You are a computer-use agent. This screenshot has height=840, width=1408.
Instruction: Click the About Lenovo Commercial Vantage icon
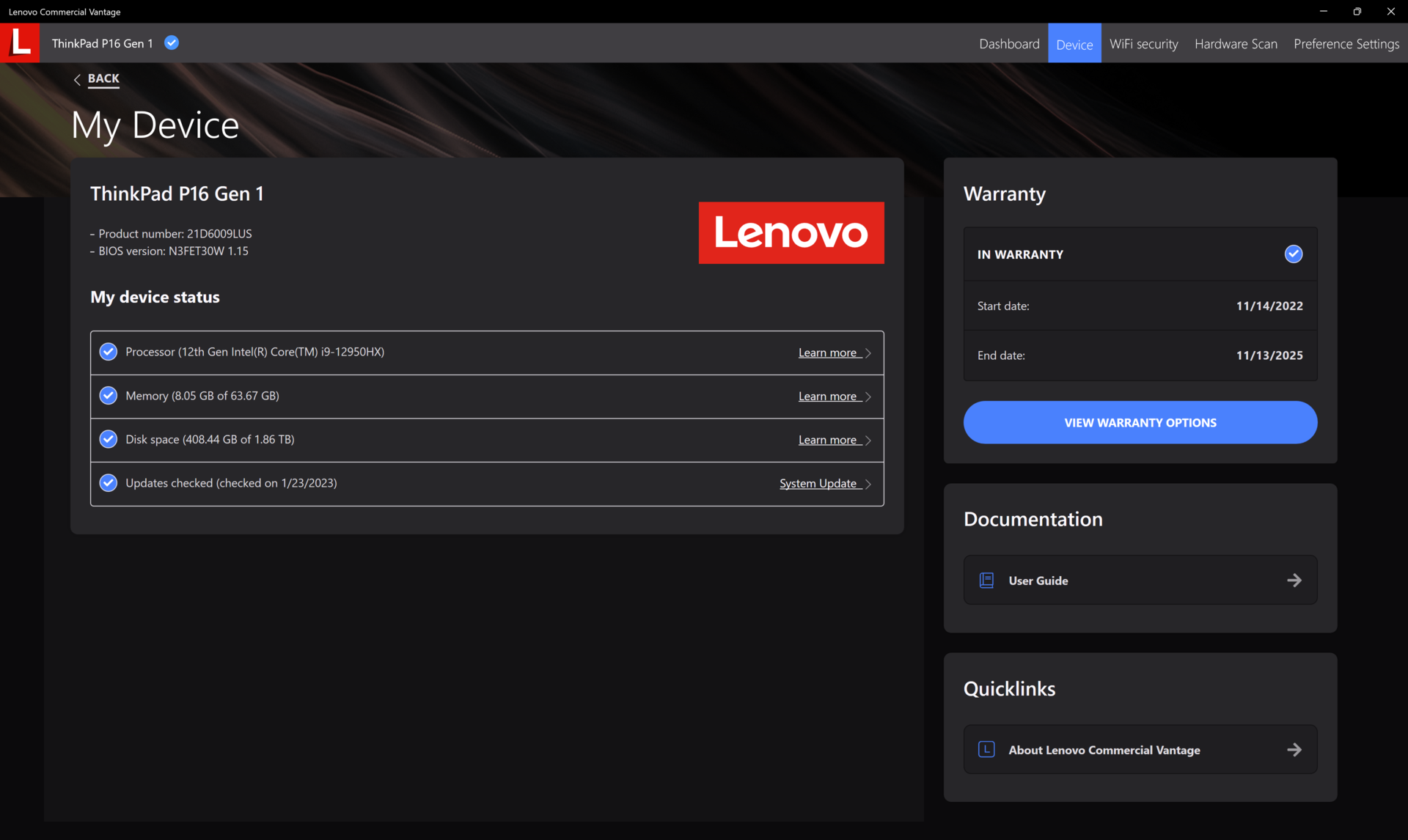tap(986, 749)
